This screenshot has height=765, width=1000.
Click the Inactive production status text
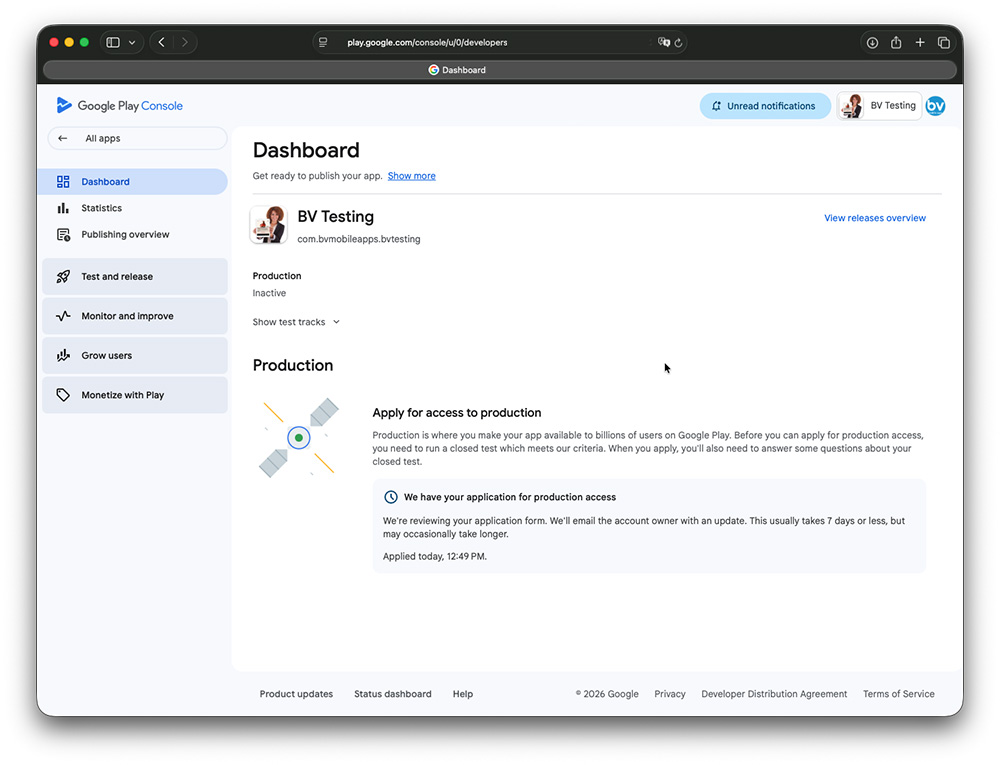(269, 293)
